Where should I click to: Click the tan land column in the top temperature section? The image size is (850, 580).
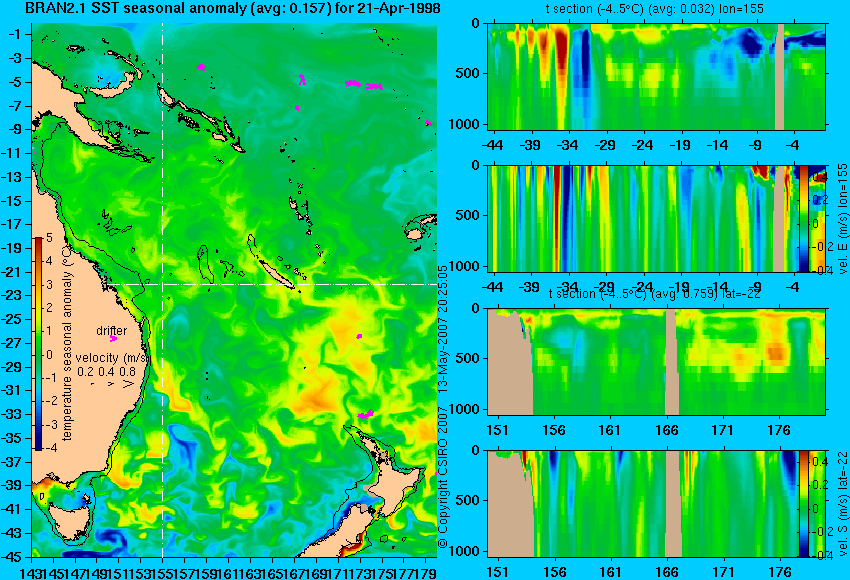(780, 76)
